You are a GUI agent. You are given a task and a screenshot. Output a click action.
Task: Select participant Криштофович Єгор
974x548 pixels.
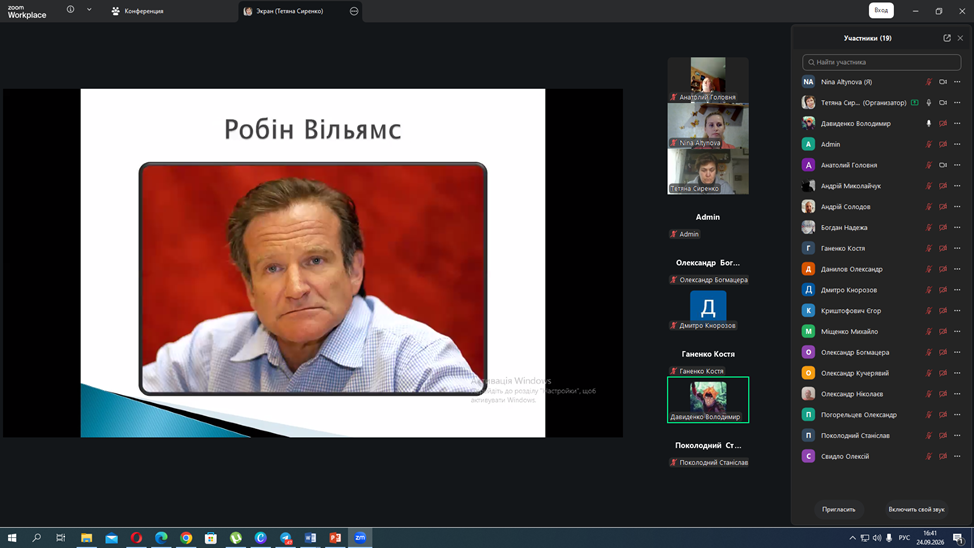click(x=881, y=311)
